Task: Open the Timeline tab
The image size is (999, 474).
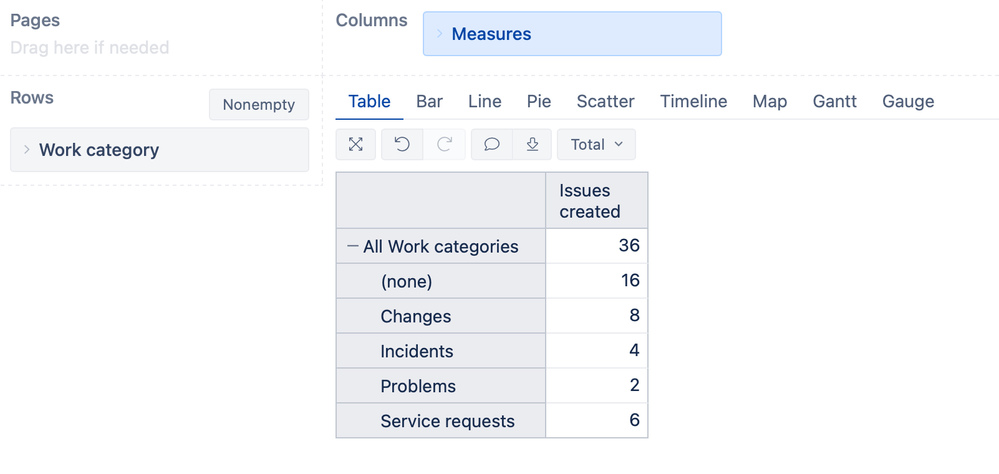Action: (x=693, y=101)
